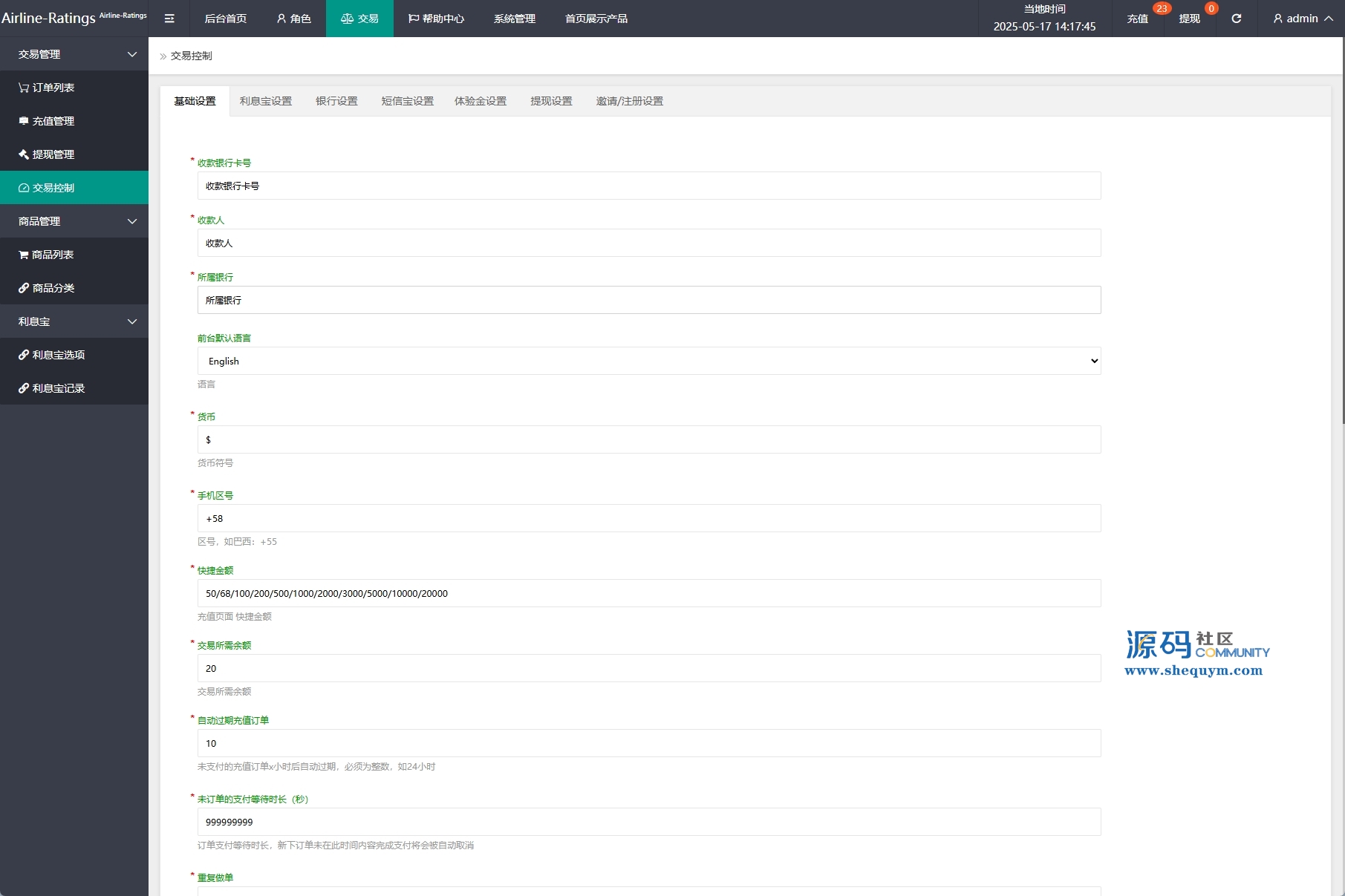Switch to the 提现设置 tab
Screen dimensions: 1345x896
click(551, 101)
